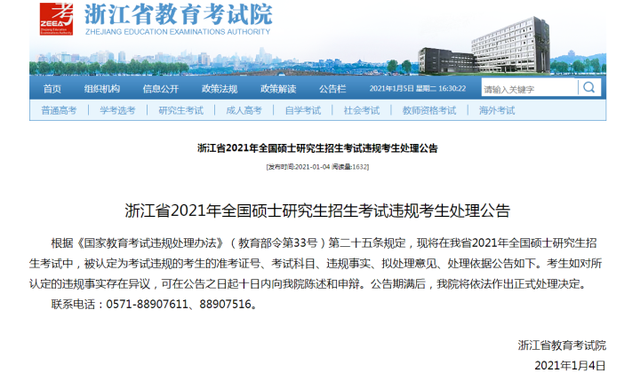Go to 研究生考试 section

181,111
